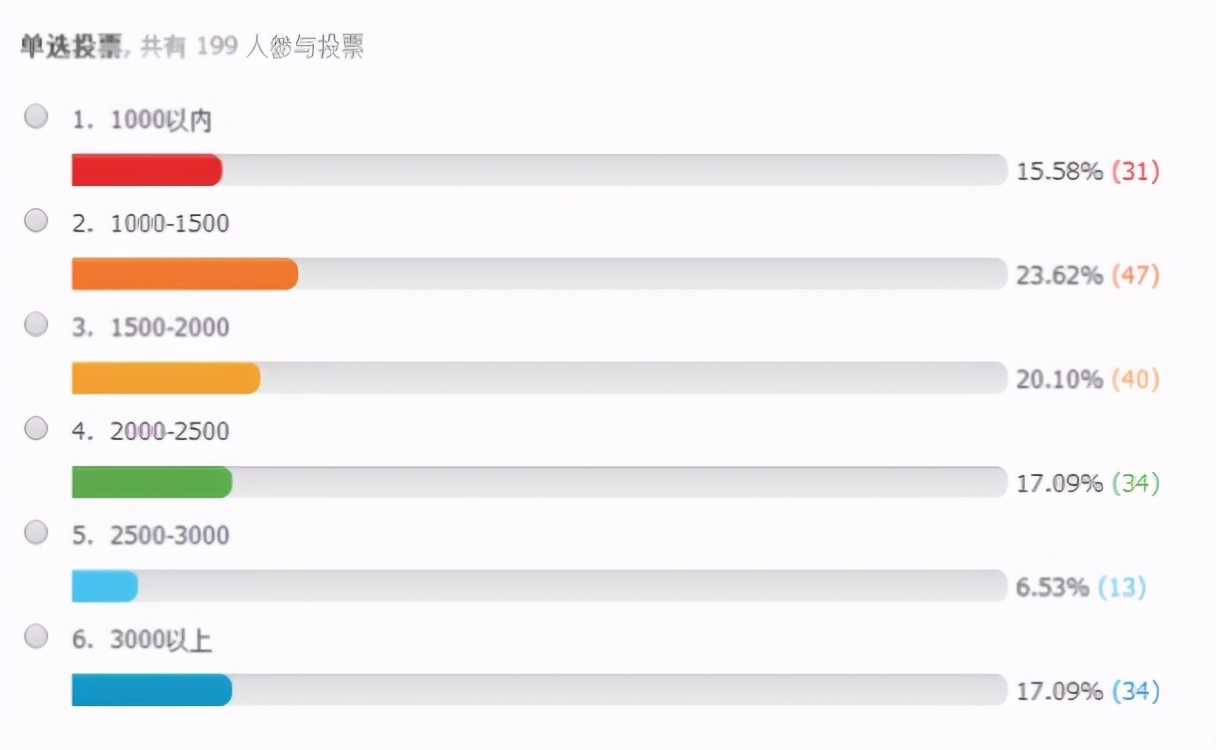Select the radio button for option 2000-2500
Image resolution: width=1216 pixels, height=750 pixels.
point(35,428)
